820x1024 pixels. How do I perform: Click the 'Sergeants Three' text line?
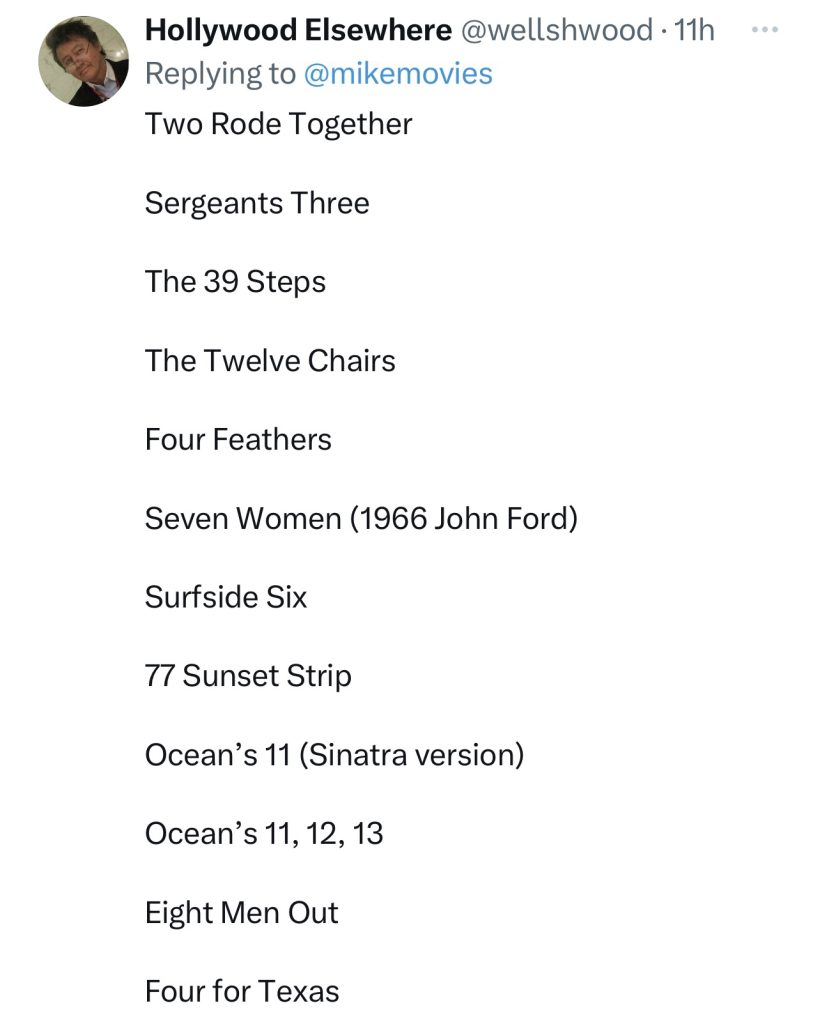[x=257, y=203]
